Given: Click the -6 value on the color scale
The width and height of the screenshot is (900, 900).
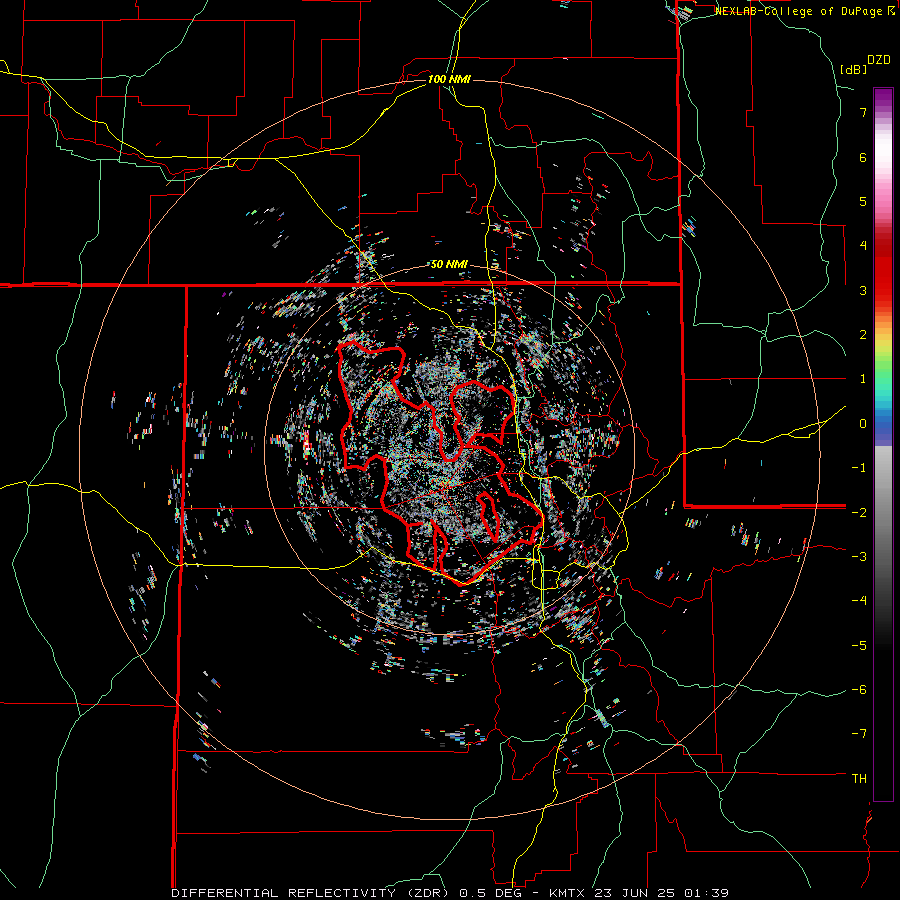Looking at the screenshot, I should [x=859, y=690].
